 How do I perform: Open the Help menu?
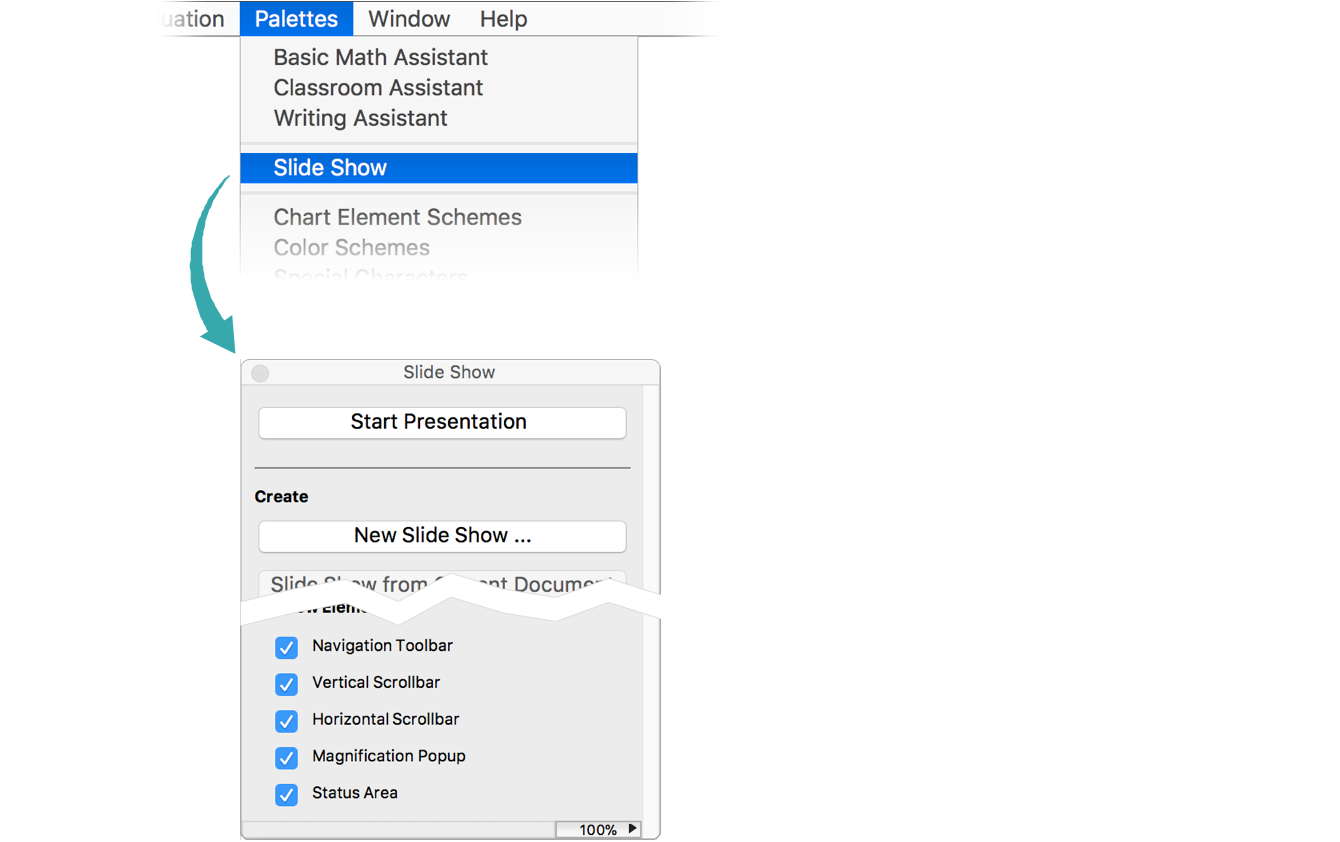tap(503, 19)
